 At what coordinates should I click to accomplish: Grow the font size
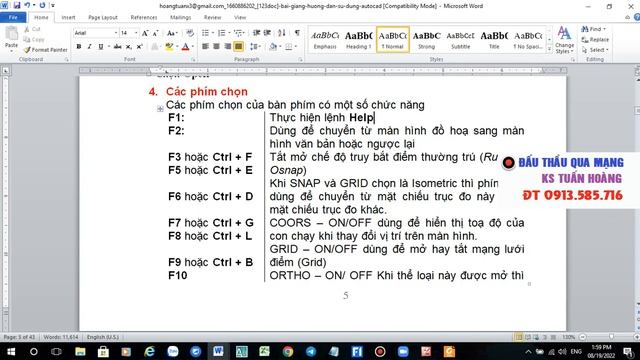coord(145,33)
